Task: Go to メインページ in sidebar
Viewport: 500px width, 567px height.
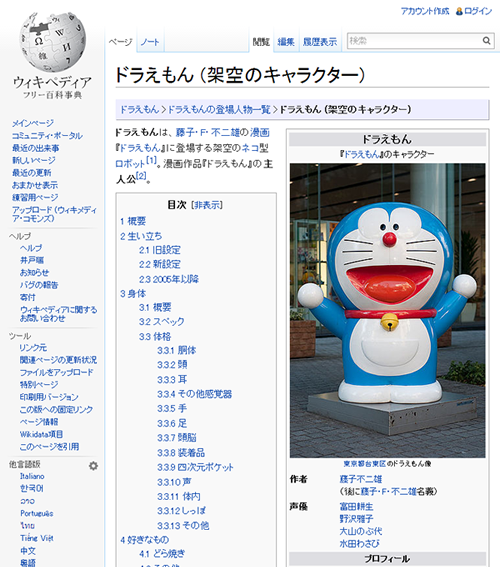Action: point(33,123)
